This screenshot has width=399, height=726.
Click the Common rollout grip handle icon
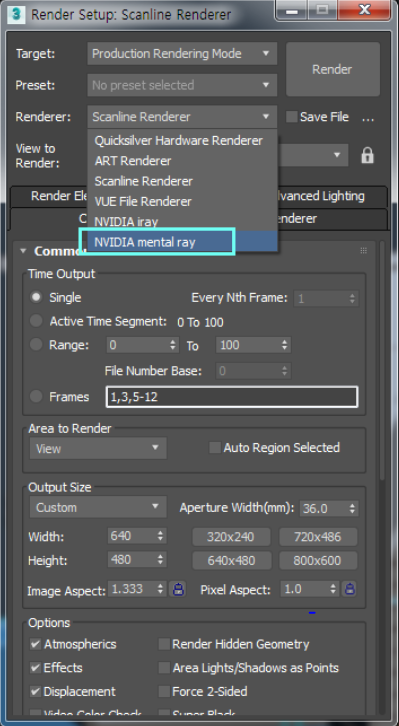[x=364, y=251]
